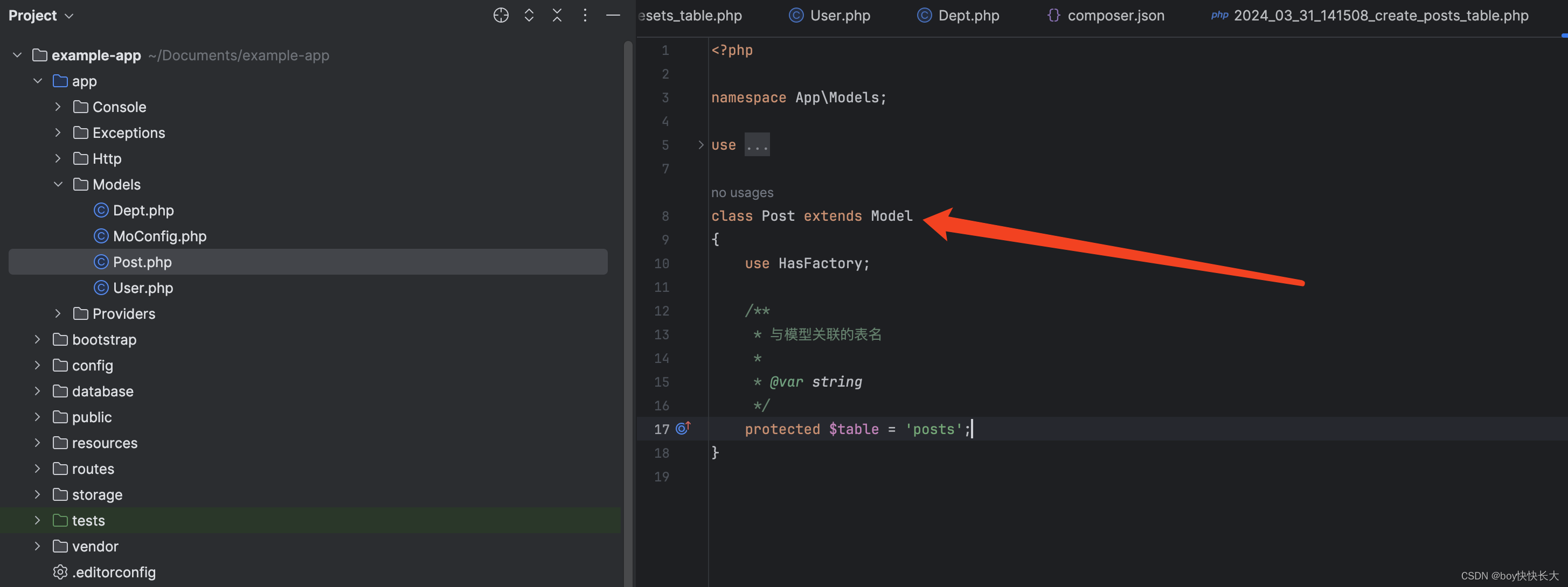Expand the storage folder
The image size is (1568, 587).
coord(38,494)
